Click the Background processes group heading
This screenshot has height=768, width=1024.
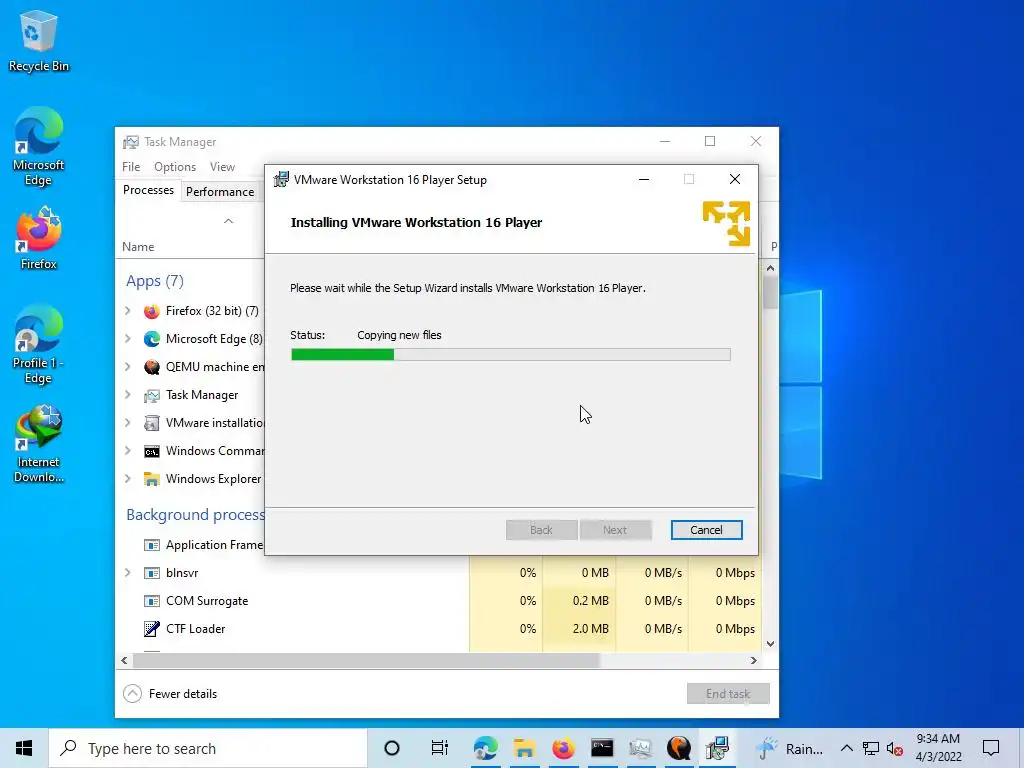[195, 515]
